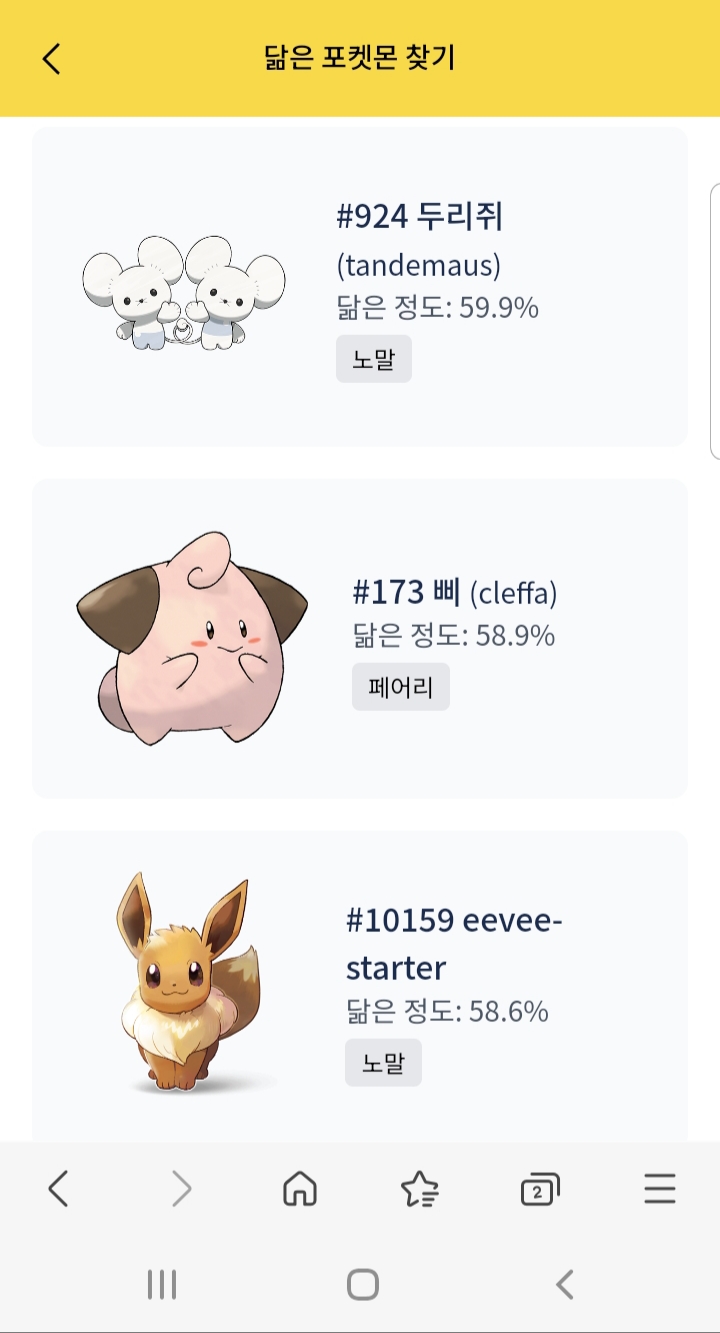Tap the 노말 type tag under tandemaus
The image size is (720, 1333).
[374, 359]
